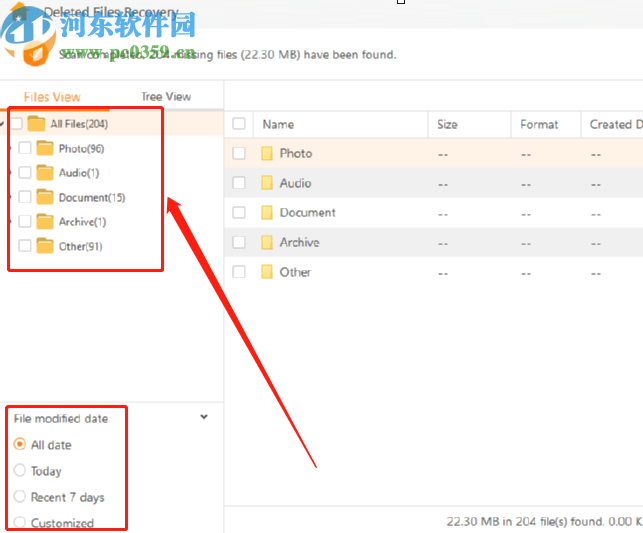The width and height of the screenshot is (643, 533).
Task: Select the Recent 7 days radio button
Action: click(19, 497)
